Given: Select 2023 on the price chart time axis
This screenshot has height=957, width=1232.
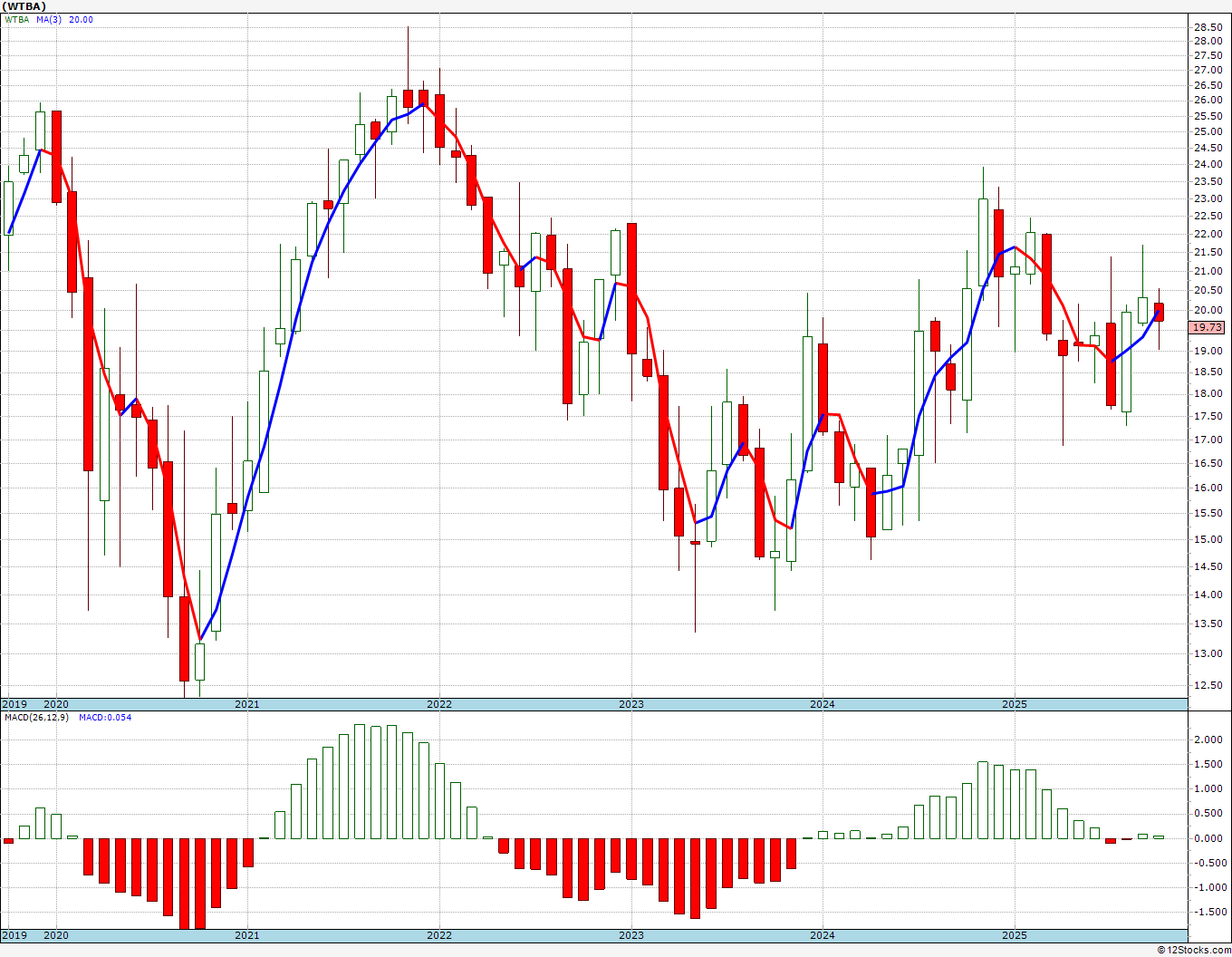Looking at the screenshot, I should coord(631,704).
